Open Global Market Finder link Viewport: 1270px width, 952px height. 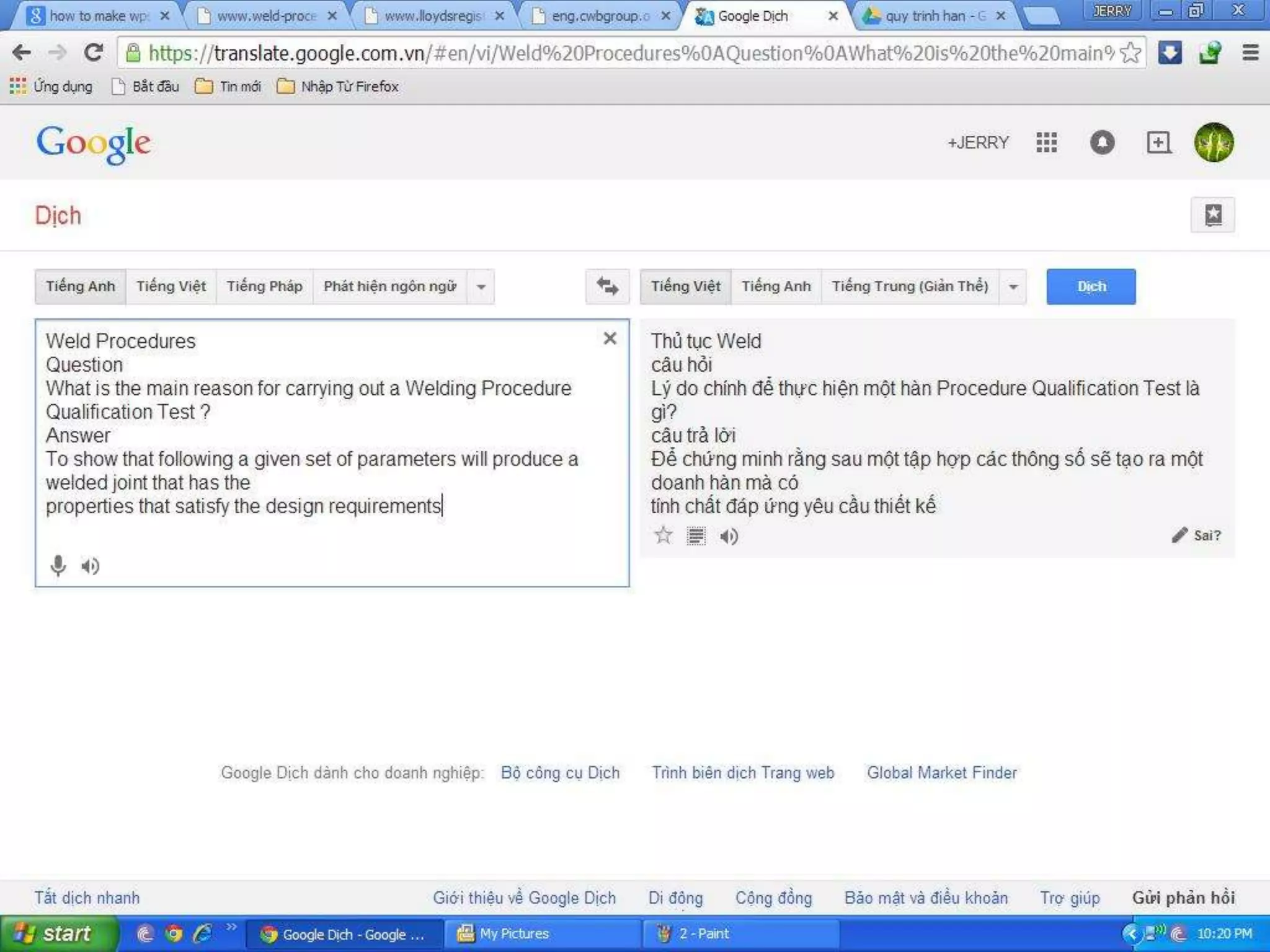coord(942,773)
